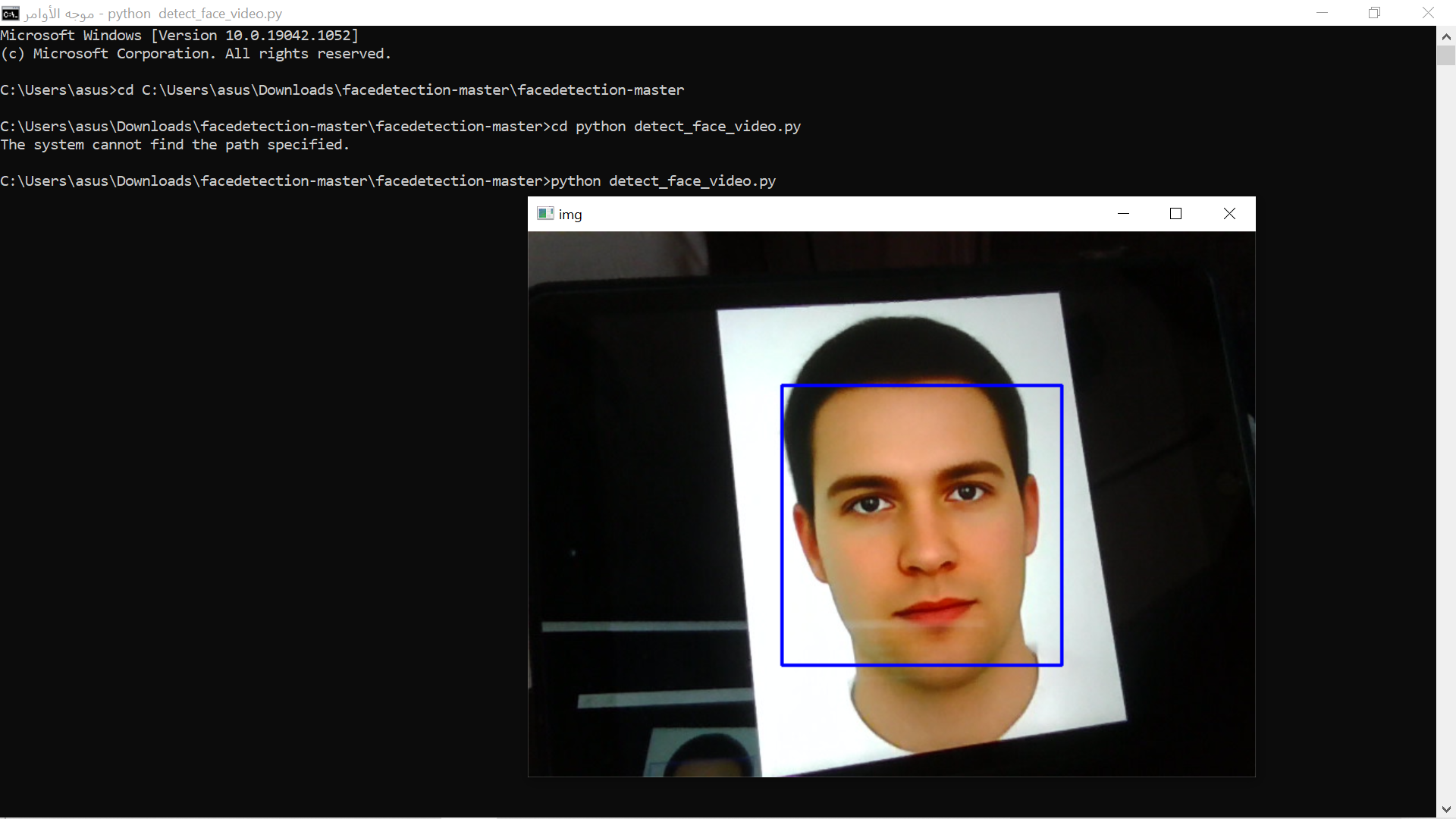Click the minimize icon of the console window

tap(1322, 13)
